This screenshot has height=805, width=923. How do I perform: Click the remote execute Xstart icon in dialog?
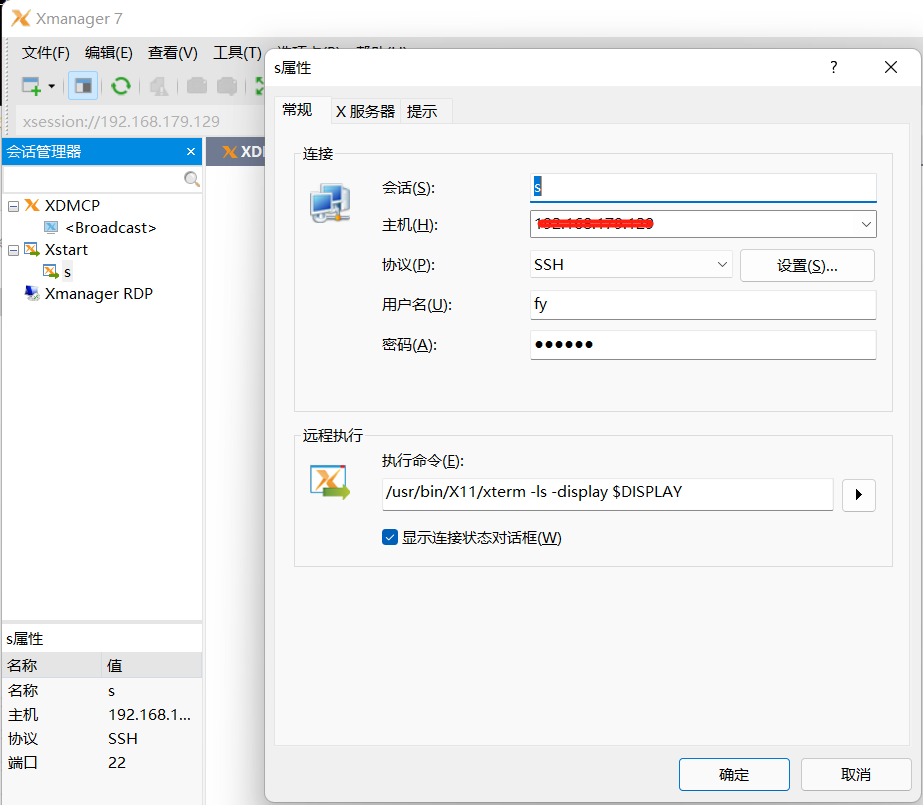coord(330,482)
